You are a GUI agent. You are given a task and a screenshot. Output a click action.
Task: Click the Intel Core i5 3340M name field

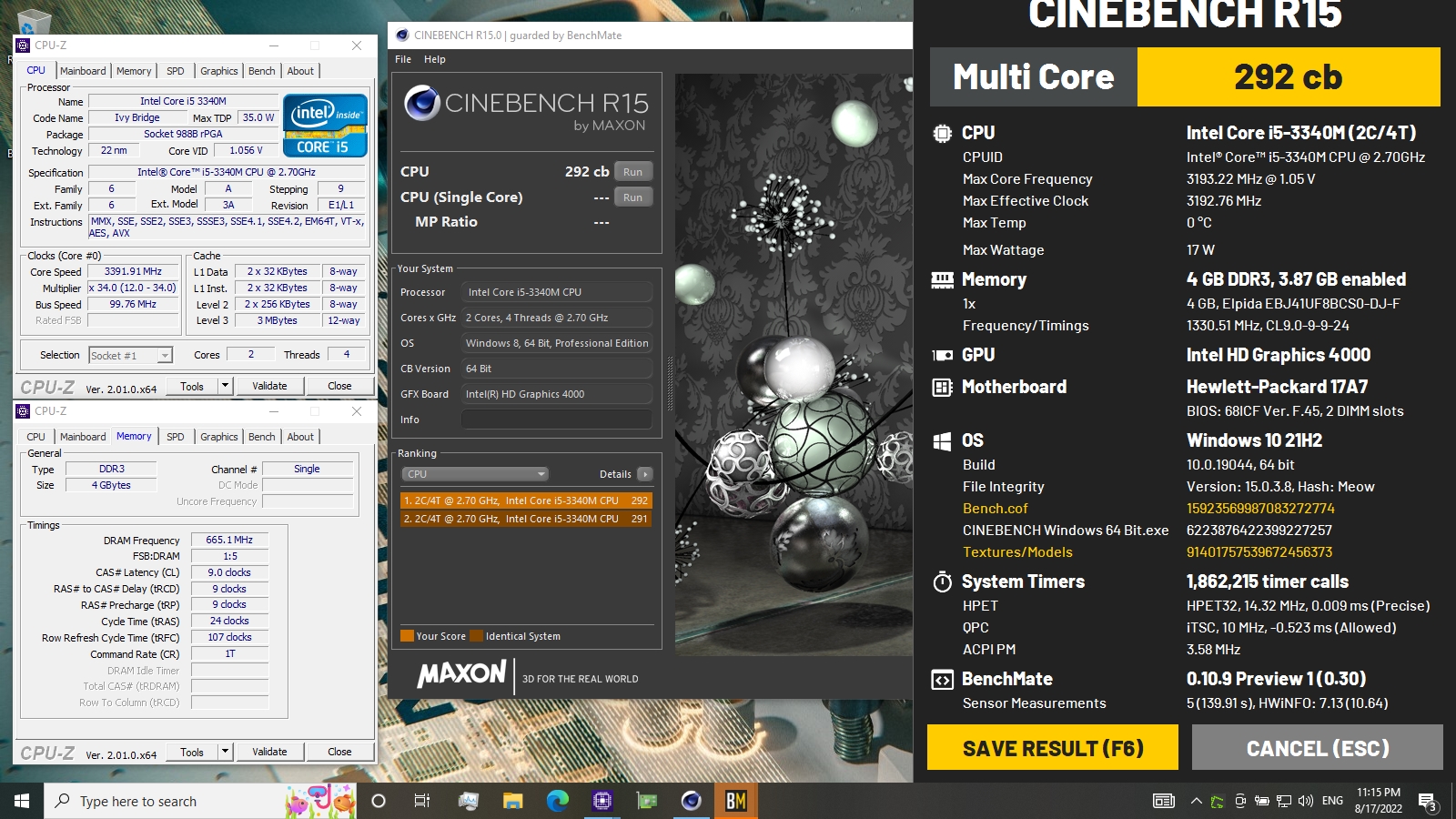[x=183, y=101]
